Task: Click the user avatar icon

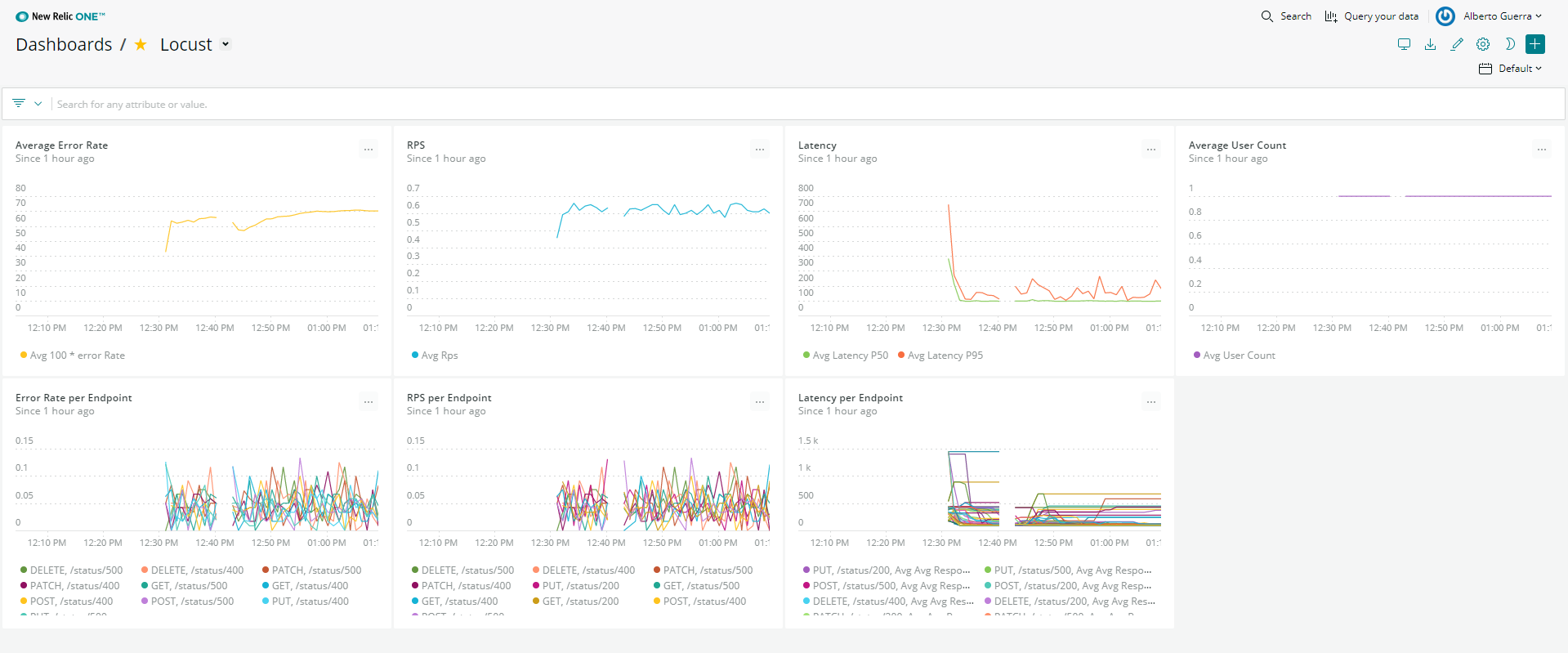Action: point(1445,16)
